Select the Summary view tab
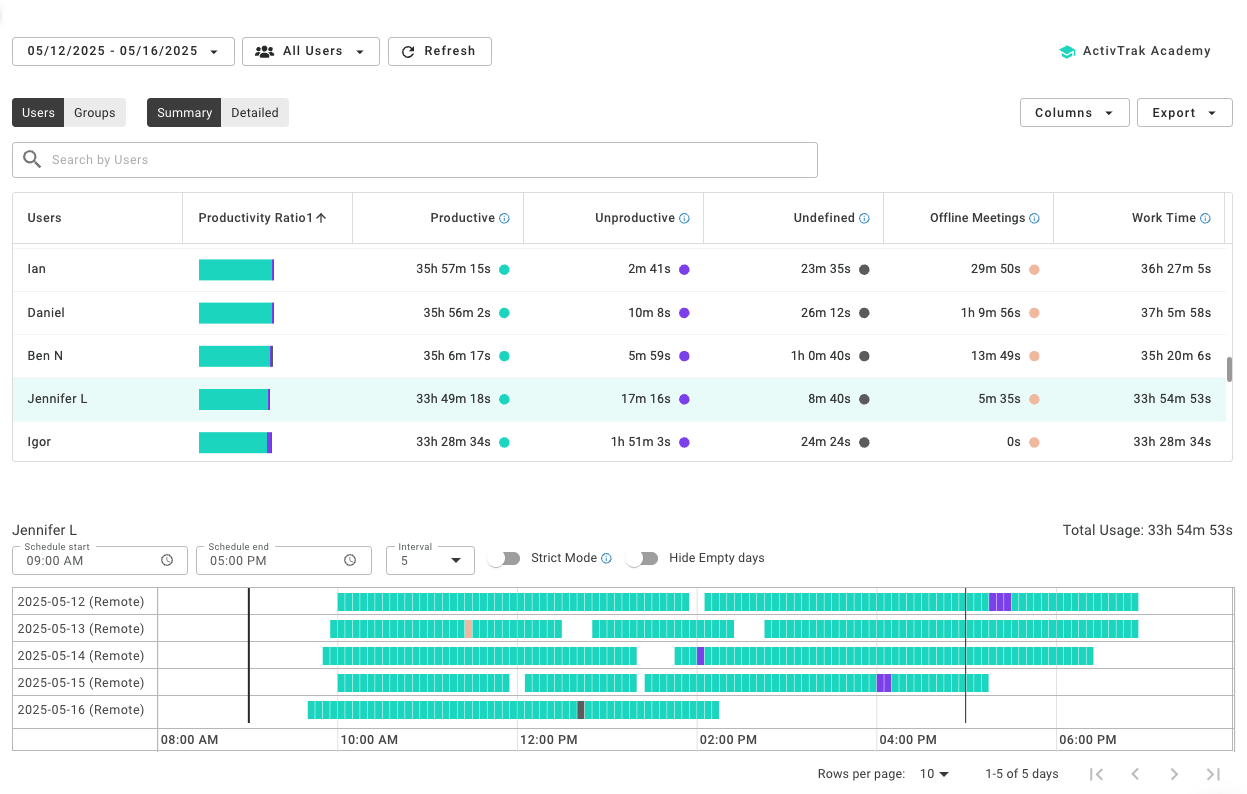The image size is (1247, 794). click(x=184, y=113)
